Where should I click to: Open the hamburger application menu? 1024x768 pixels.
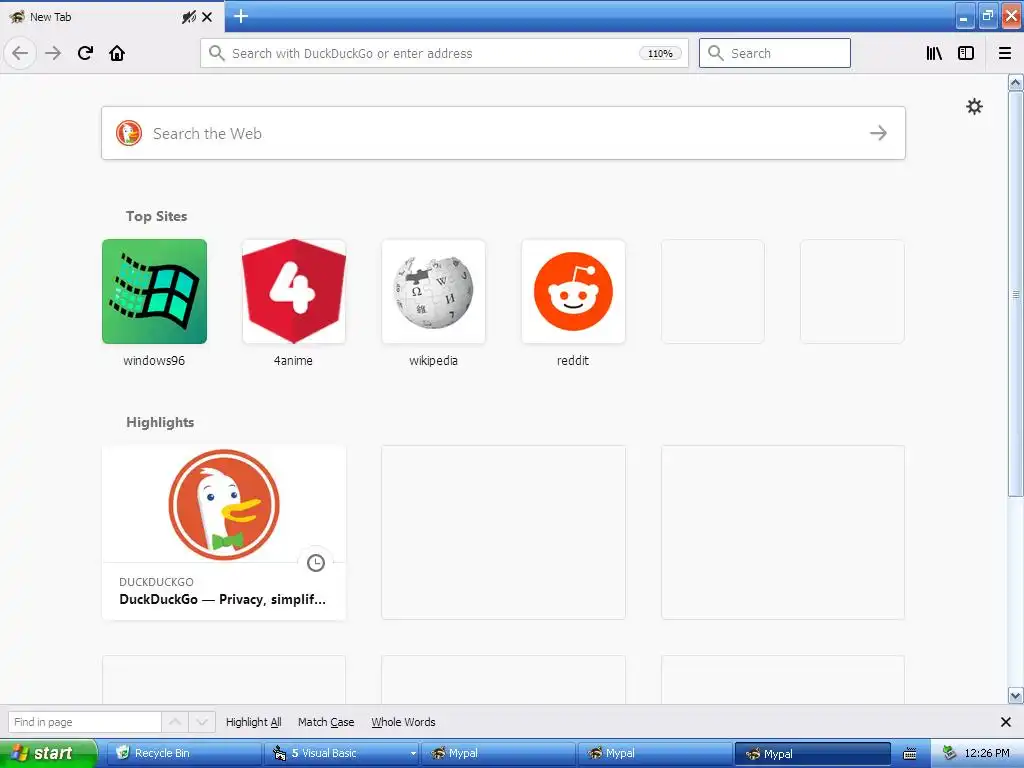(x=1005, y=53)
